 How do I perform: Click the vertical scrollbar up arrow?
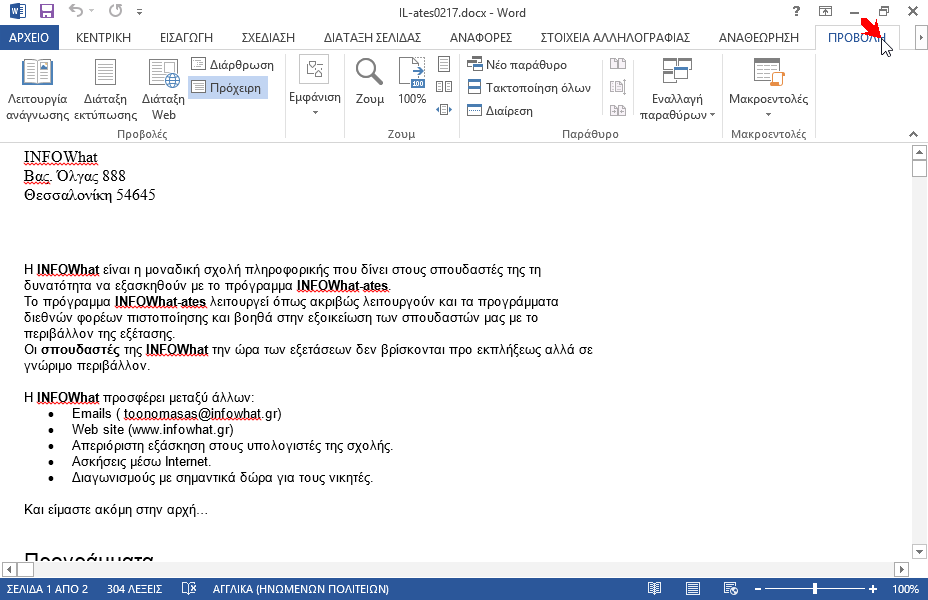[919, 153]
